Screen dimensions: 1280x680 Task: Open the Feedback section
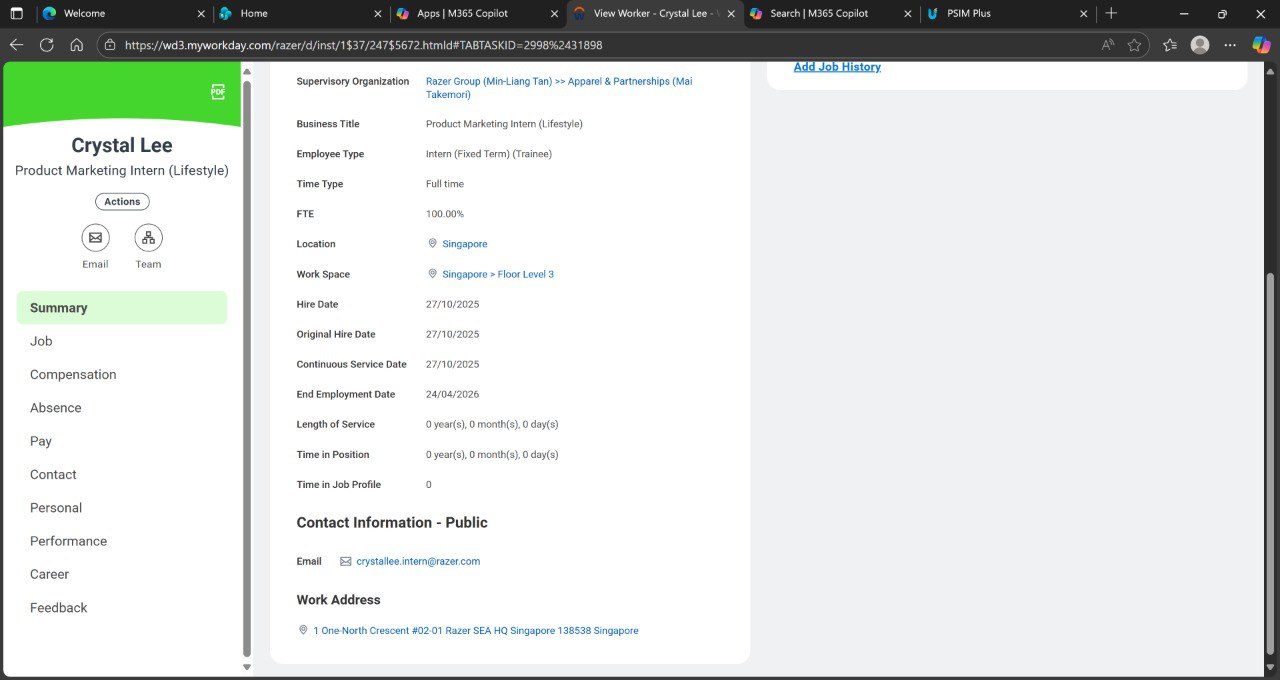coord(122,607)
